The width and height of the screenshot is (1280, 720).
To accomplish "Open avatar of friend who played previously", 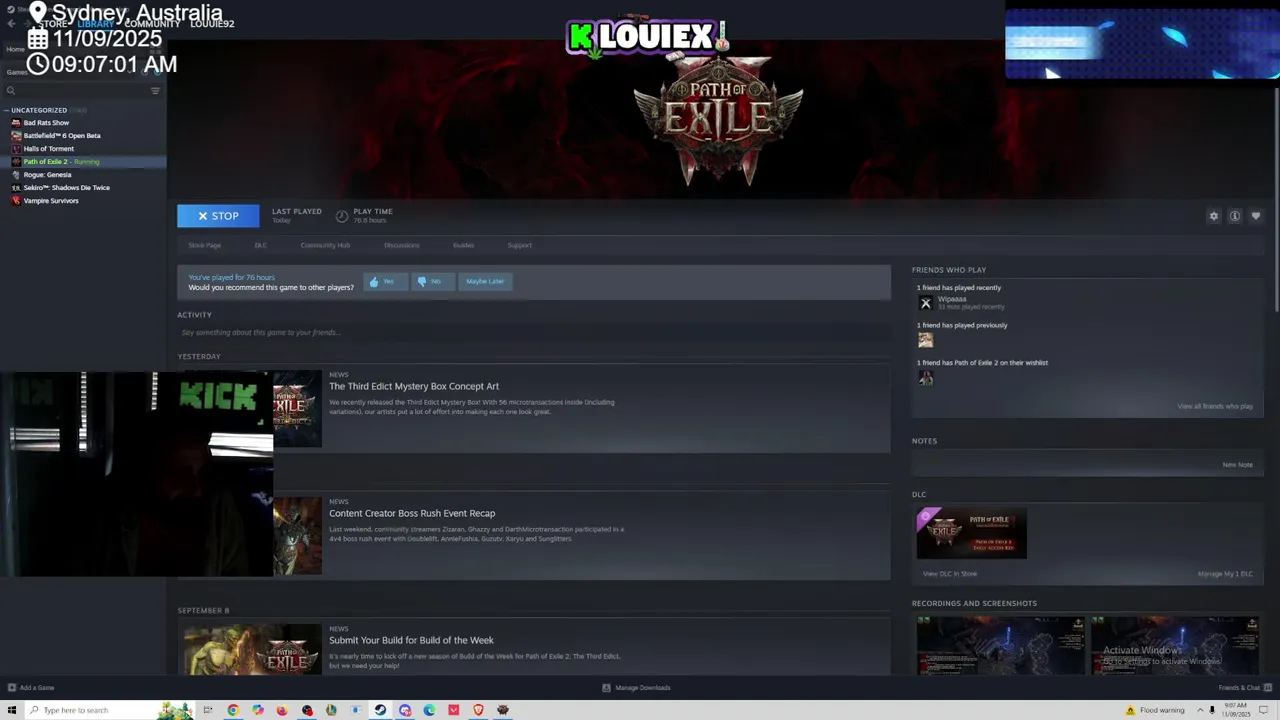I will (x=925, y=340).
